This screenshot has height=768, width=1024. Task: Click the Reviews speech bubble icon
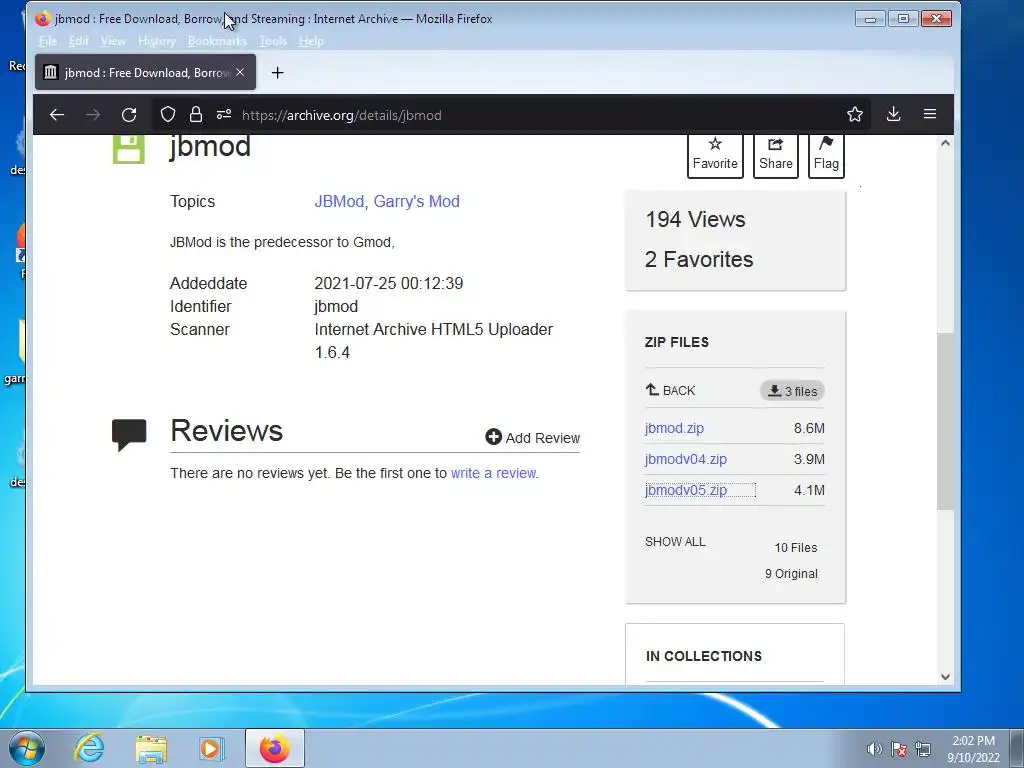point(129,435)
